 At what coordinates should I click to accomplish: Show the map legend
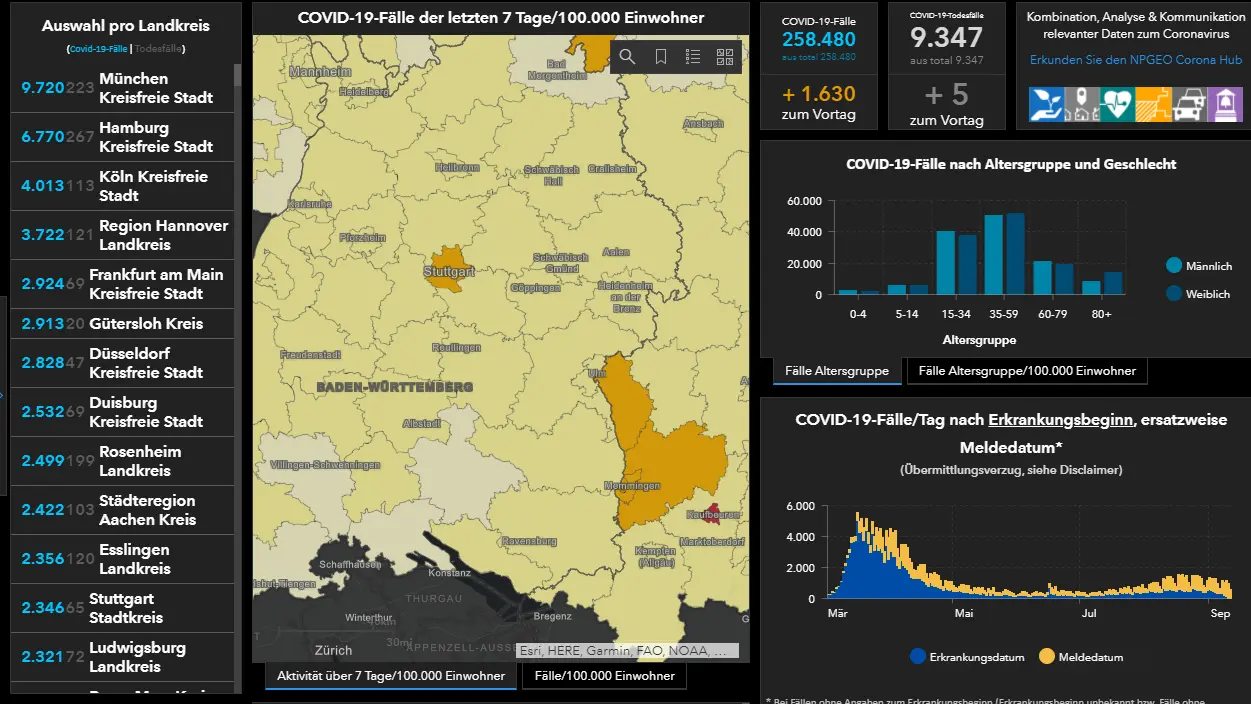tap(693, 57)
